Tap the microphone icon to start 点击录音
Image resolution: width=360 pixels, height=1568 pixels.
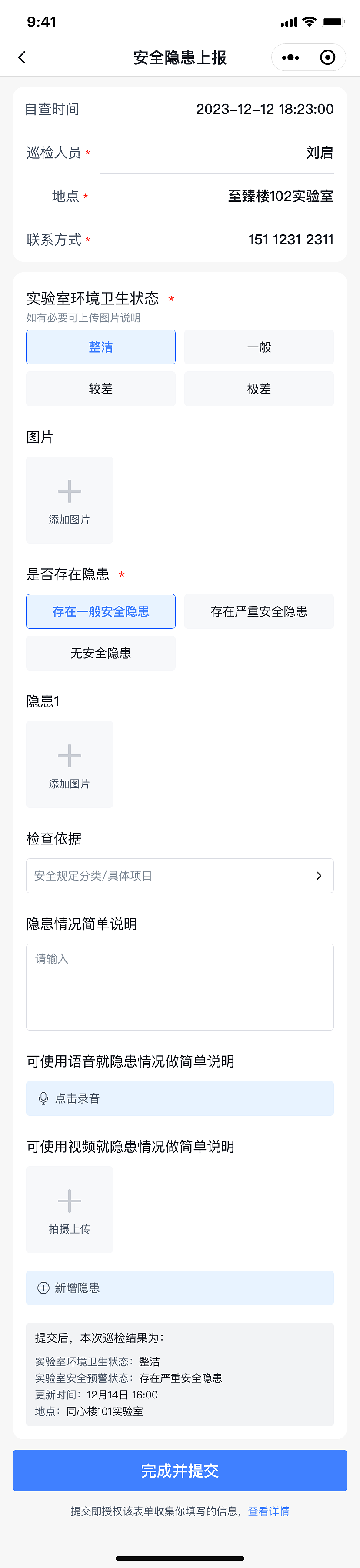[x=42, y=1098]
